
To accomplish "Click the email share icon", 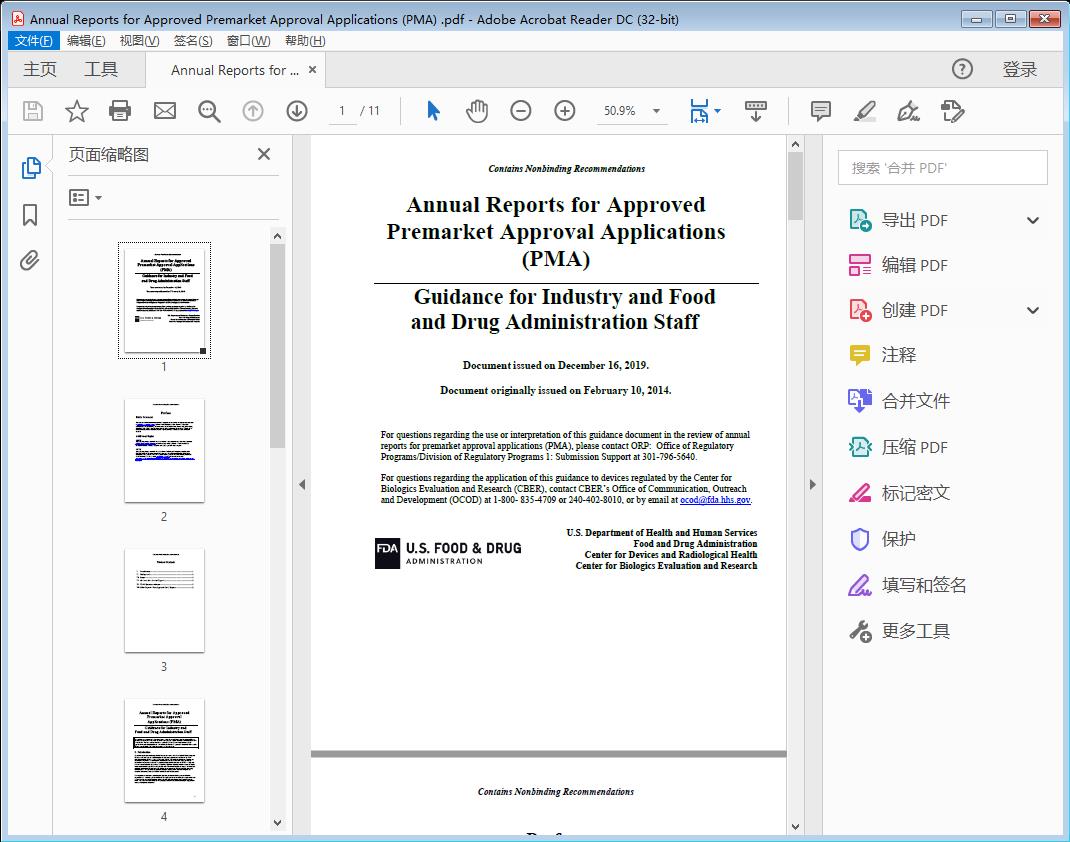I will [164, 111].
